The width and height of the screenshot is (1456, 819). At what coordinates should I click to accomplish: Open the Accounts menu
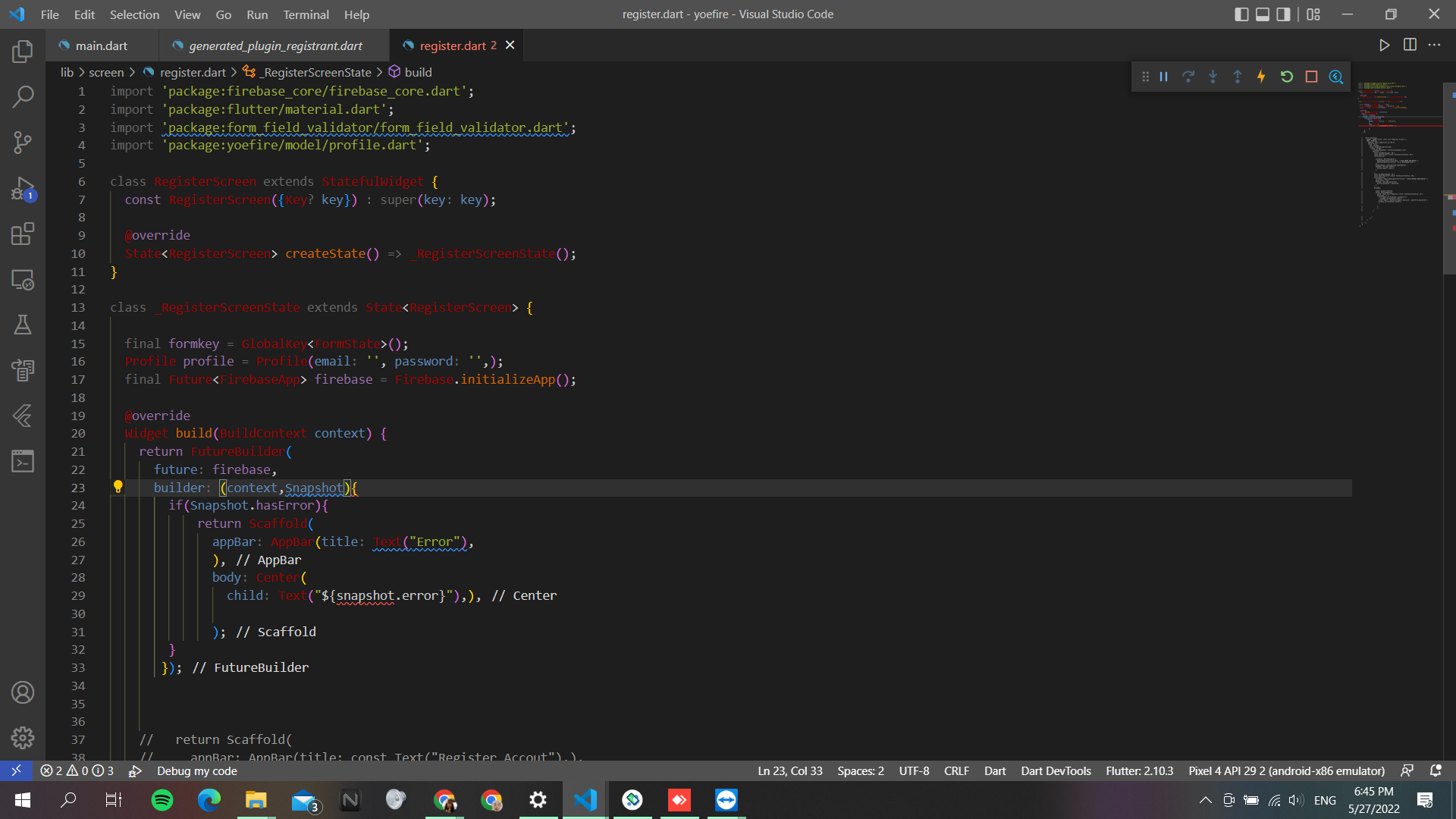pyautogui.click(x=23, y=692)
